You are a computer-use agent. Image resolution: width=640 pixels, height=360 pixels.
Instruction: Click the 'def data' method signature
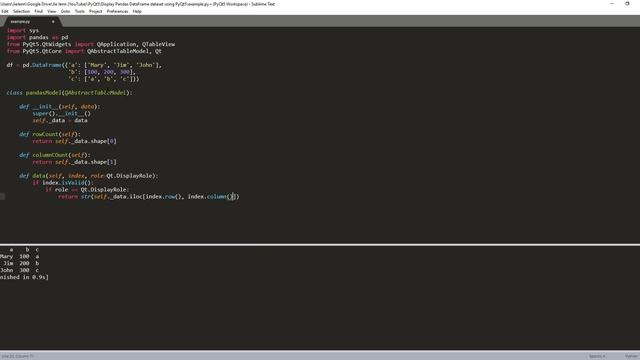[89, 176]
